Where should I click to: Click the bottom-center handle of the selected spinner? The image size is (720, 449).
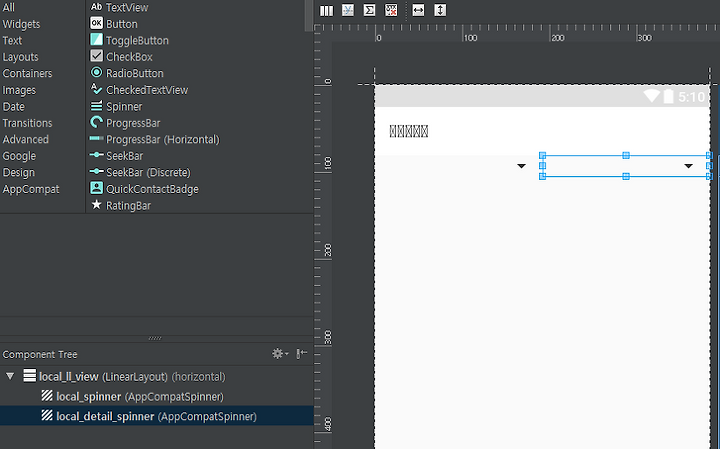pyautogui.click(x=626, y=176)
